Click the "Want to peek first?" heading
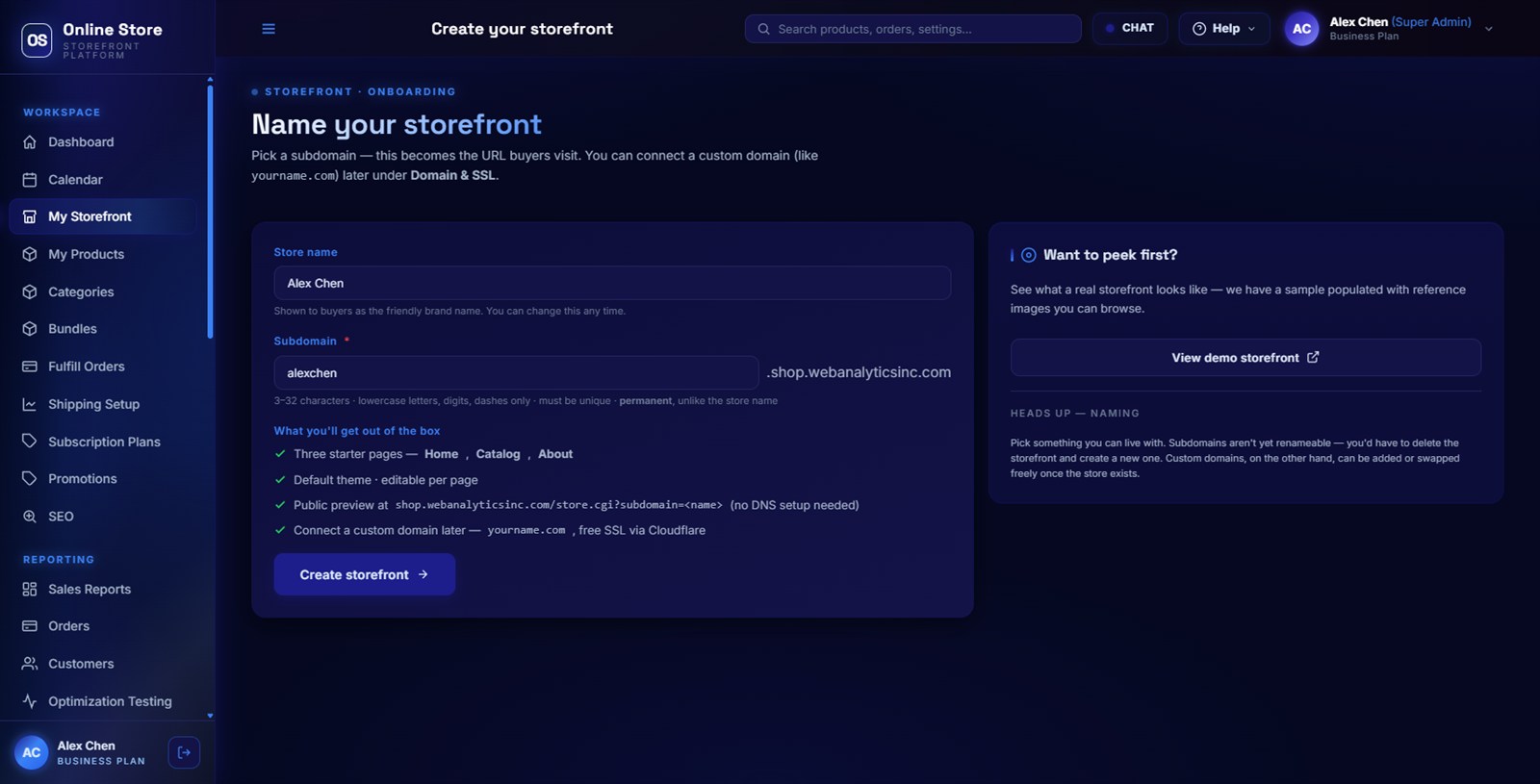The width and height of the screenshot is (1540, 784). (1111, 255)
